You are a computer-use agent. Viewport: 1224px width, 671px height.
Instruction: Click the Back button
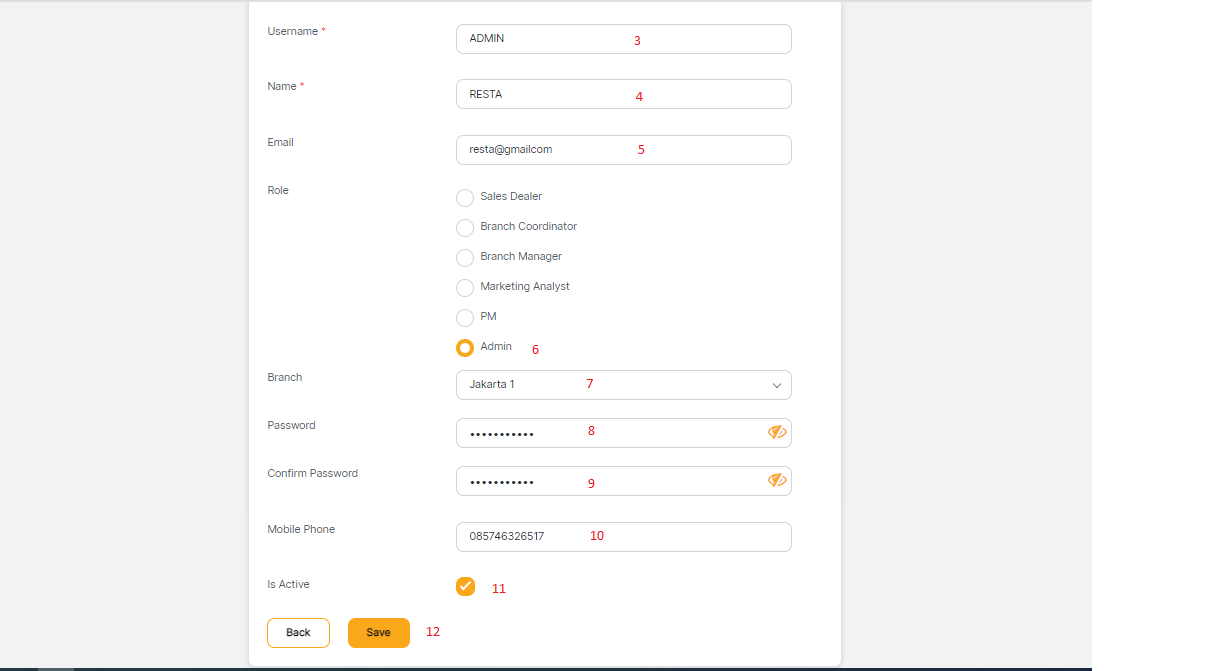click(x=298, y=633)
